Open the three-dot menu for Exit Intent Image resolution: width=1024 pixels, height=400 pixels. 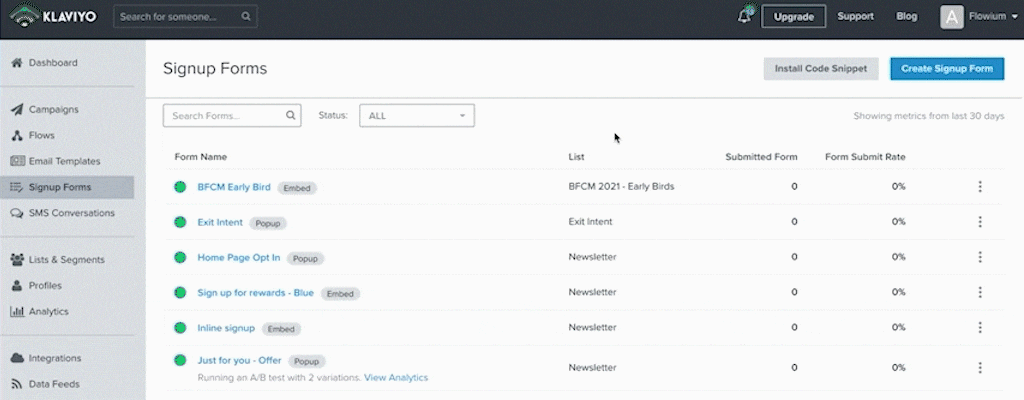980,222
